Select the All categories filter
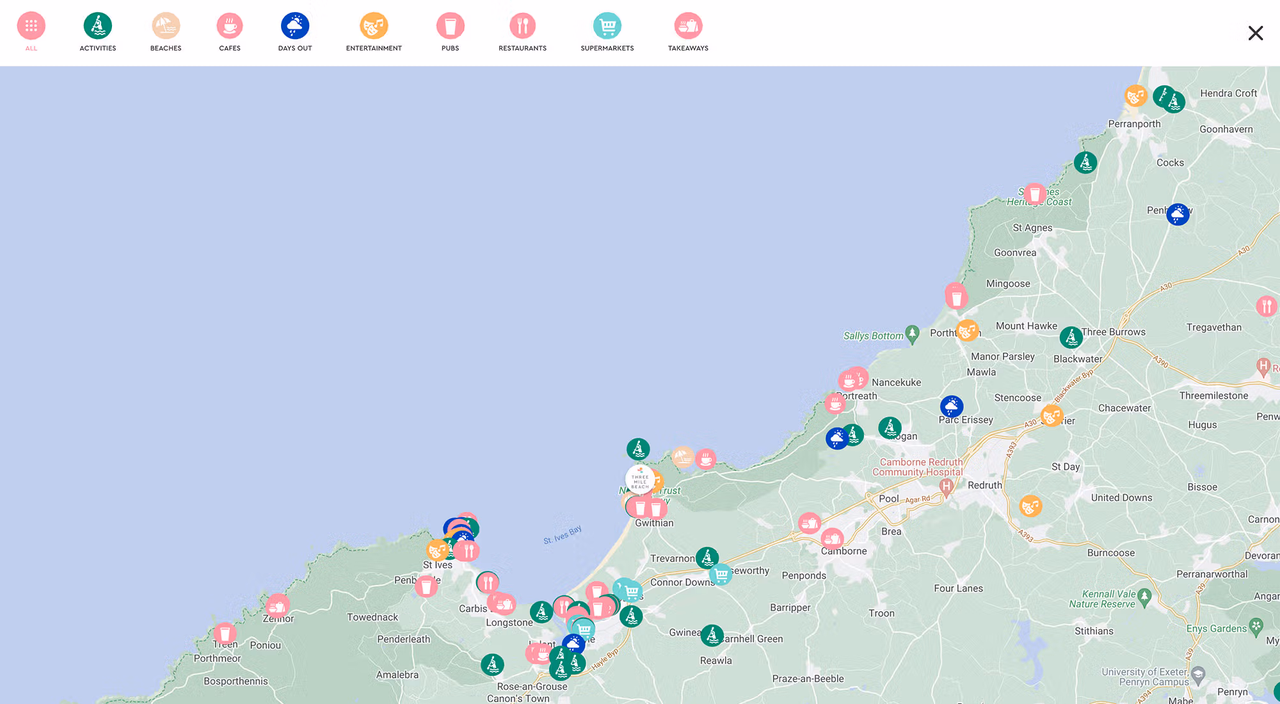The height and width of the screenshot is (704, 1280). coord(31,27)
